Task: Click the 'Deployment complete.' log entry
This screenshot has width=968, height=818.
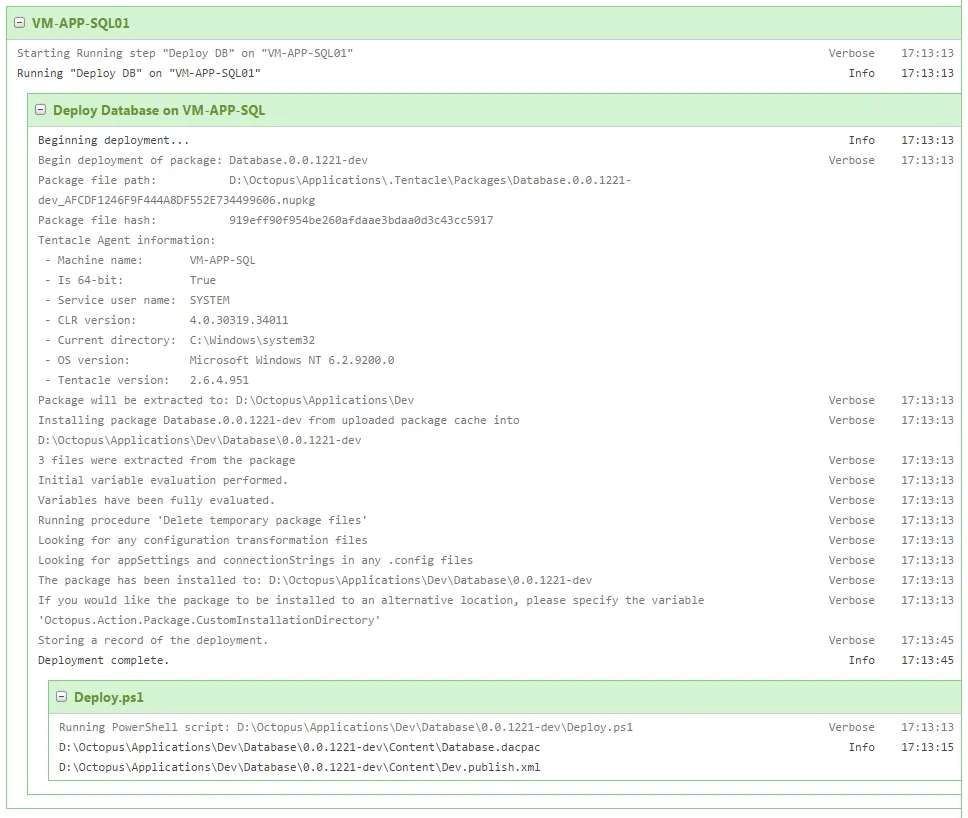Action: 103,660
